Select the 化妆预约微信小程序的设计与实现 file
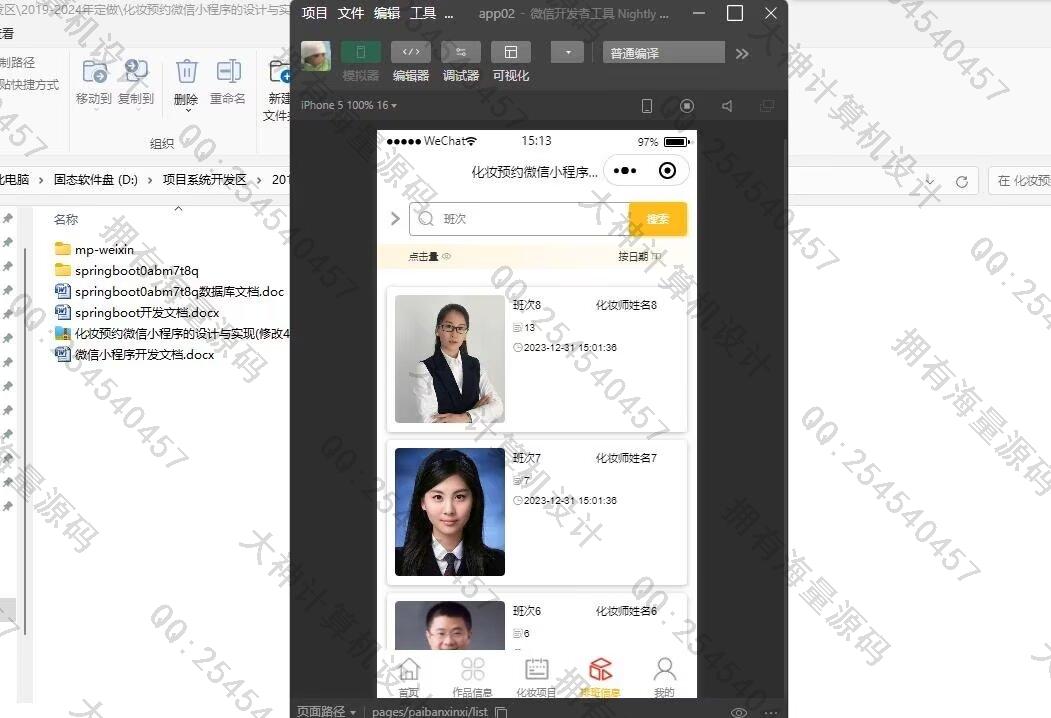The image size is (1051, 718). (172, 333)
